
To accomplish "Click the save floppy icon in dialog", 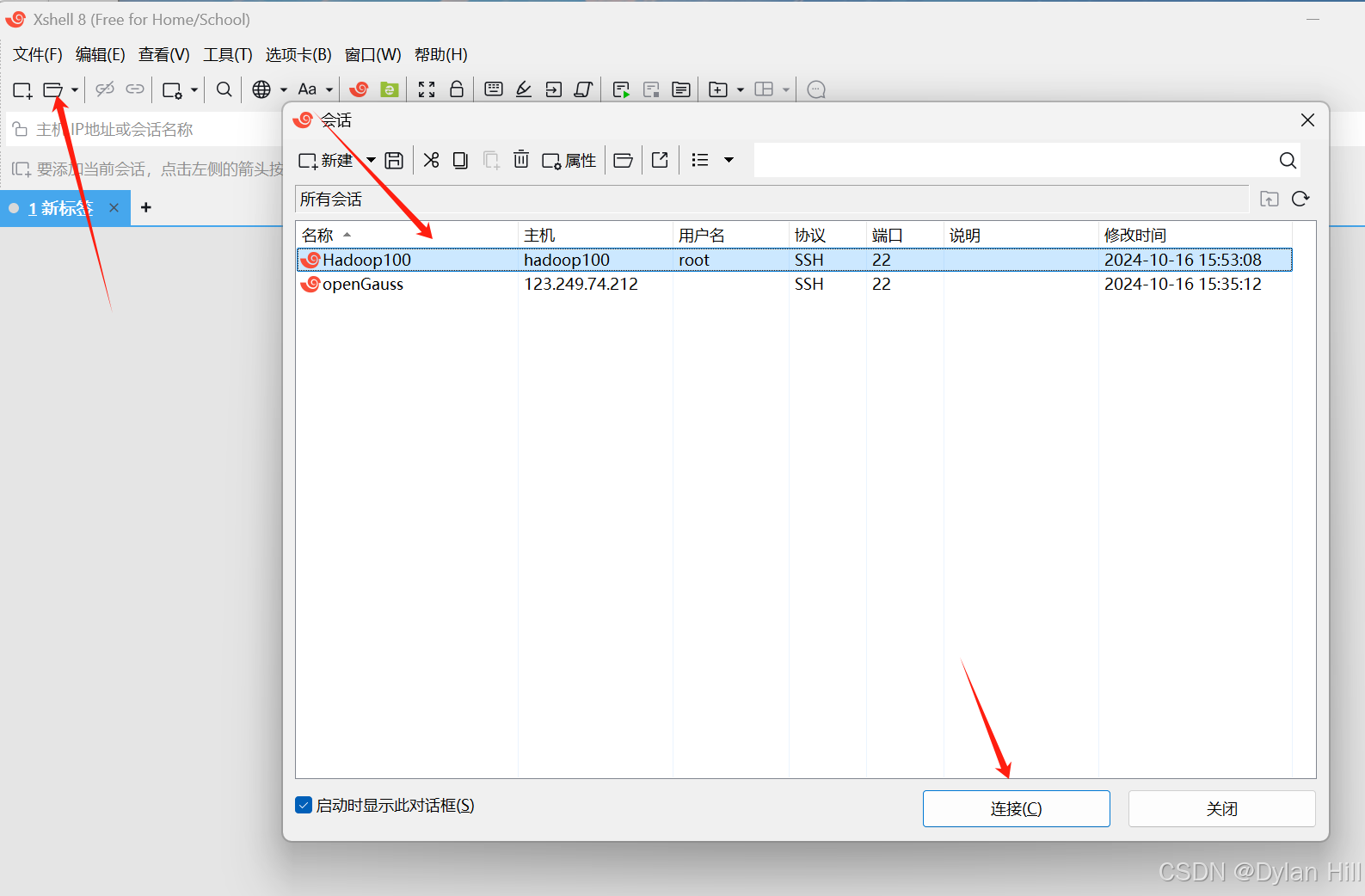I will [394, 161].
